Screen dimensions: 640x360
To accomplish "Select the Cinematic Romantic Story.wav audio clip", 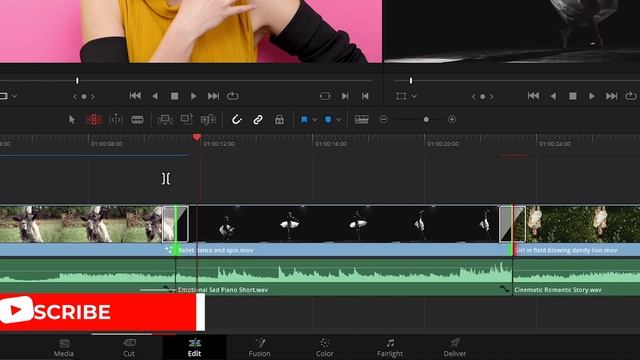I will click(x=576, y=276).
